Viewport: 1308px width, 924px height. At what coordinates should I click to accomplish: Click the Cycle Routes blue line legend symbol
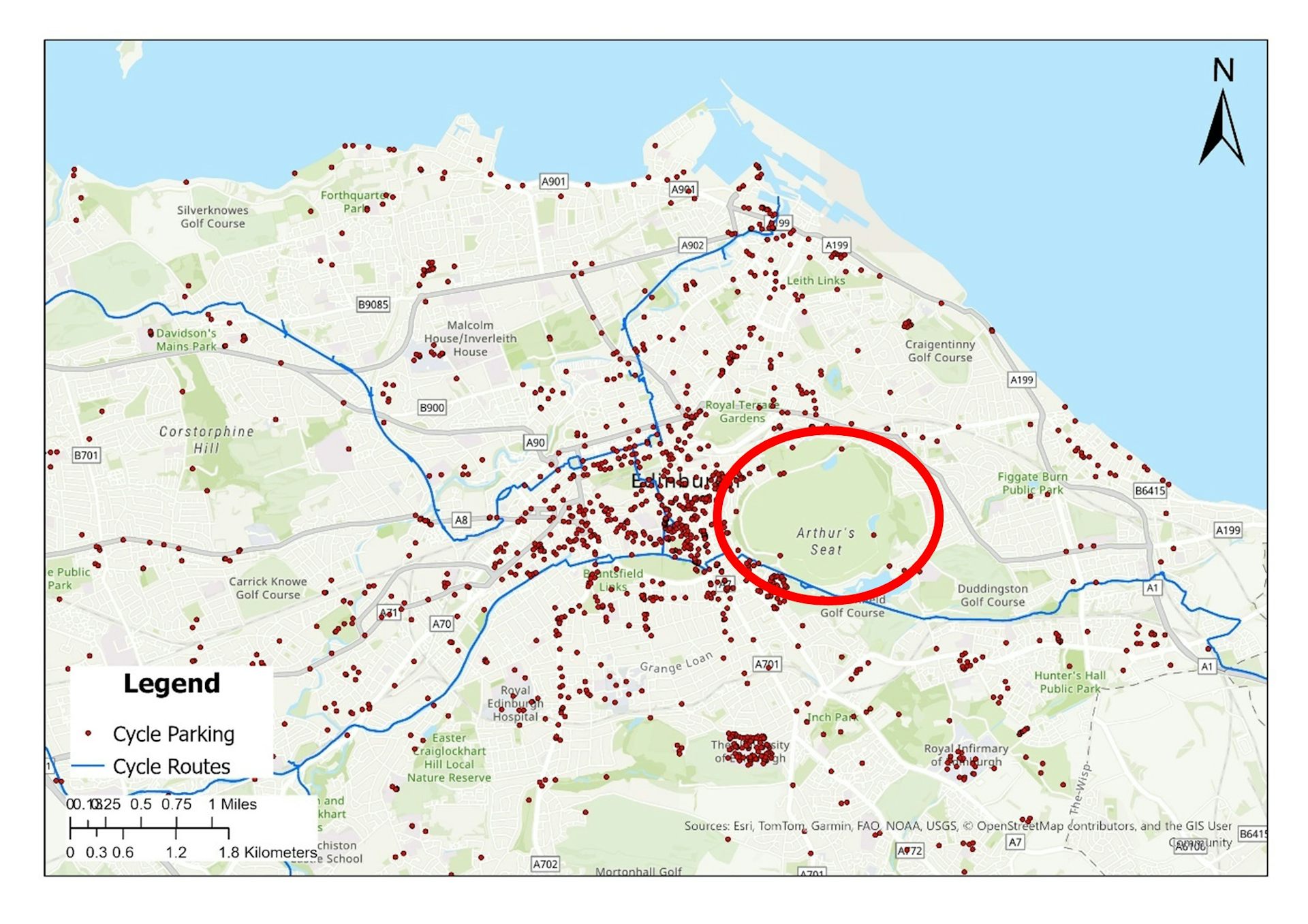click(x=88, y=767)
